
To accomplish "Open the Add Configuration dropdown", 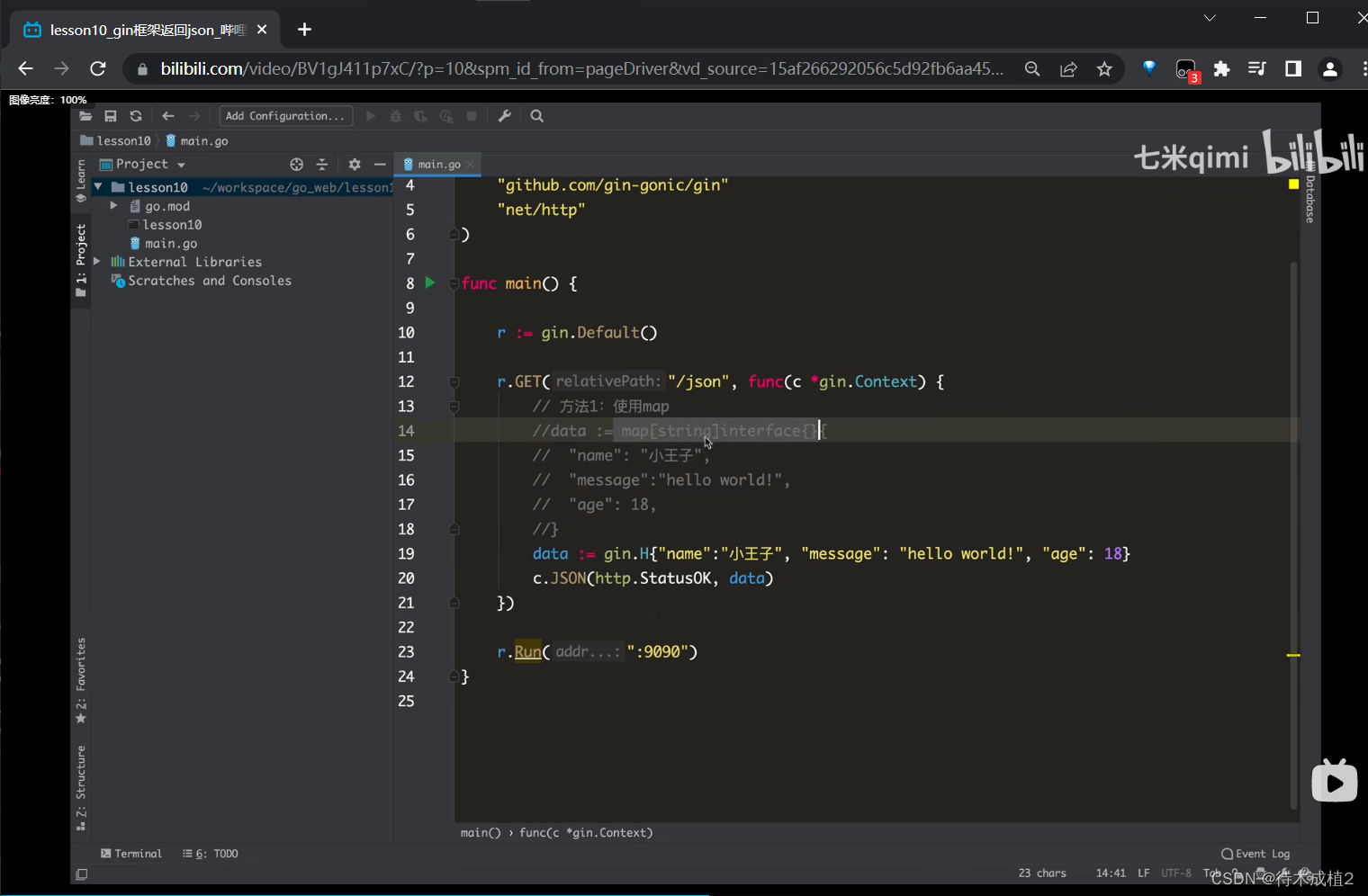I will tap(285, 116).
